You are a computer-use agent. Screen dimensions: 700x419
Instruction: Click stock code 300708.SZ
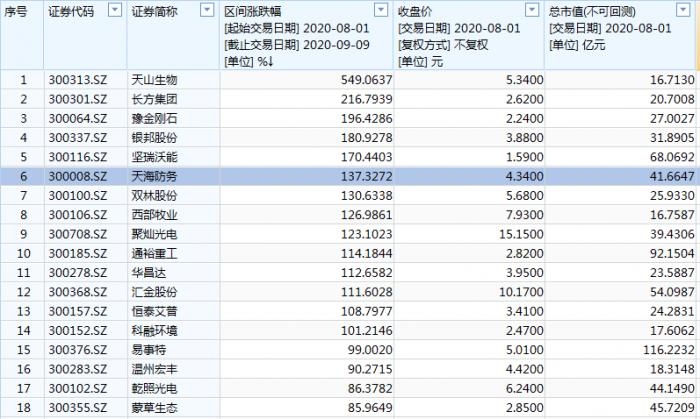78,234
